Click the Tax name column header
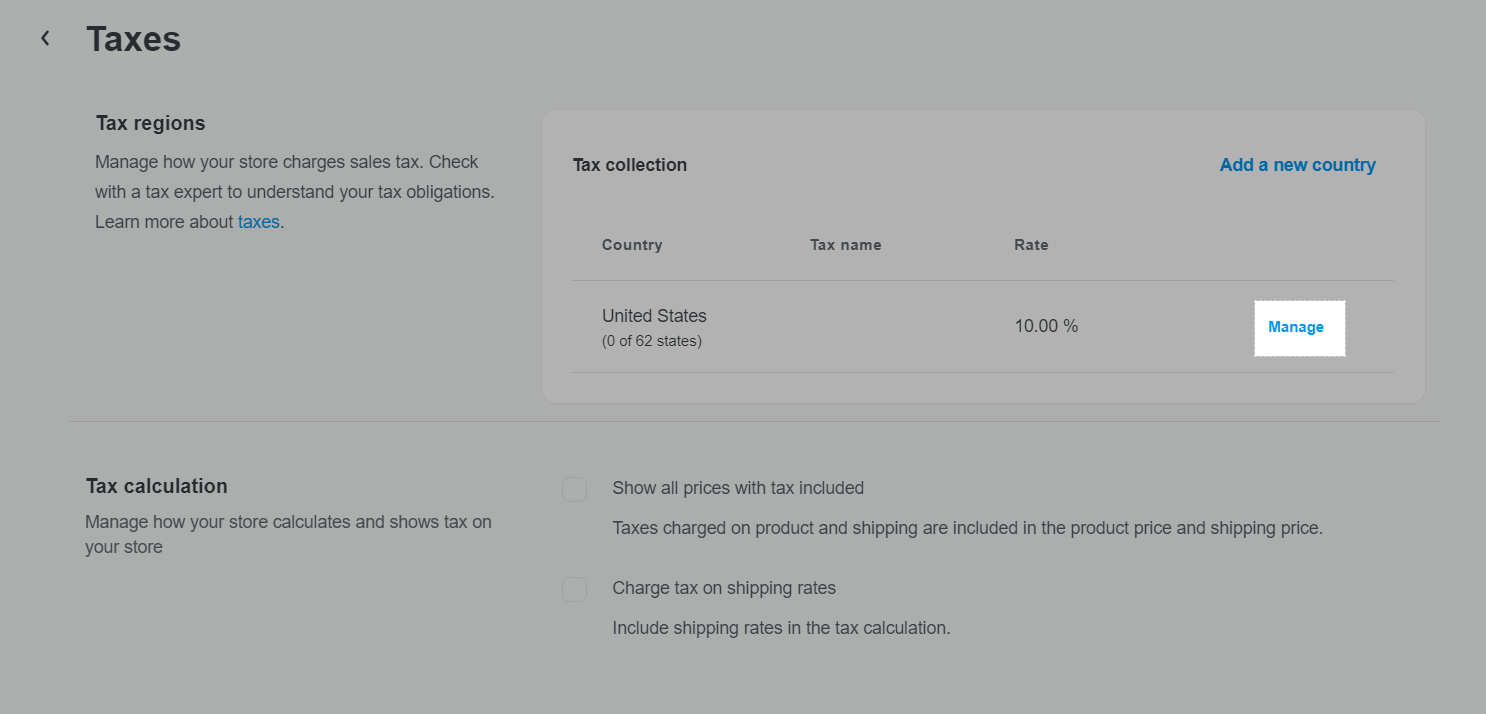Screen dimensions: 1486x714 click(x=845, y=245)
